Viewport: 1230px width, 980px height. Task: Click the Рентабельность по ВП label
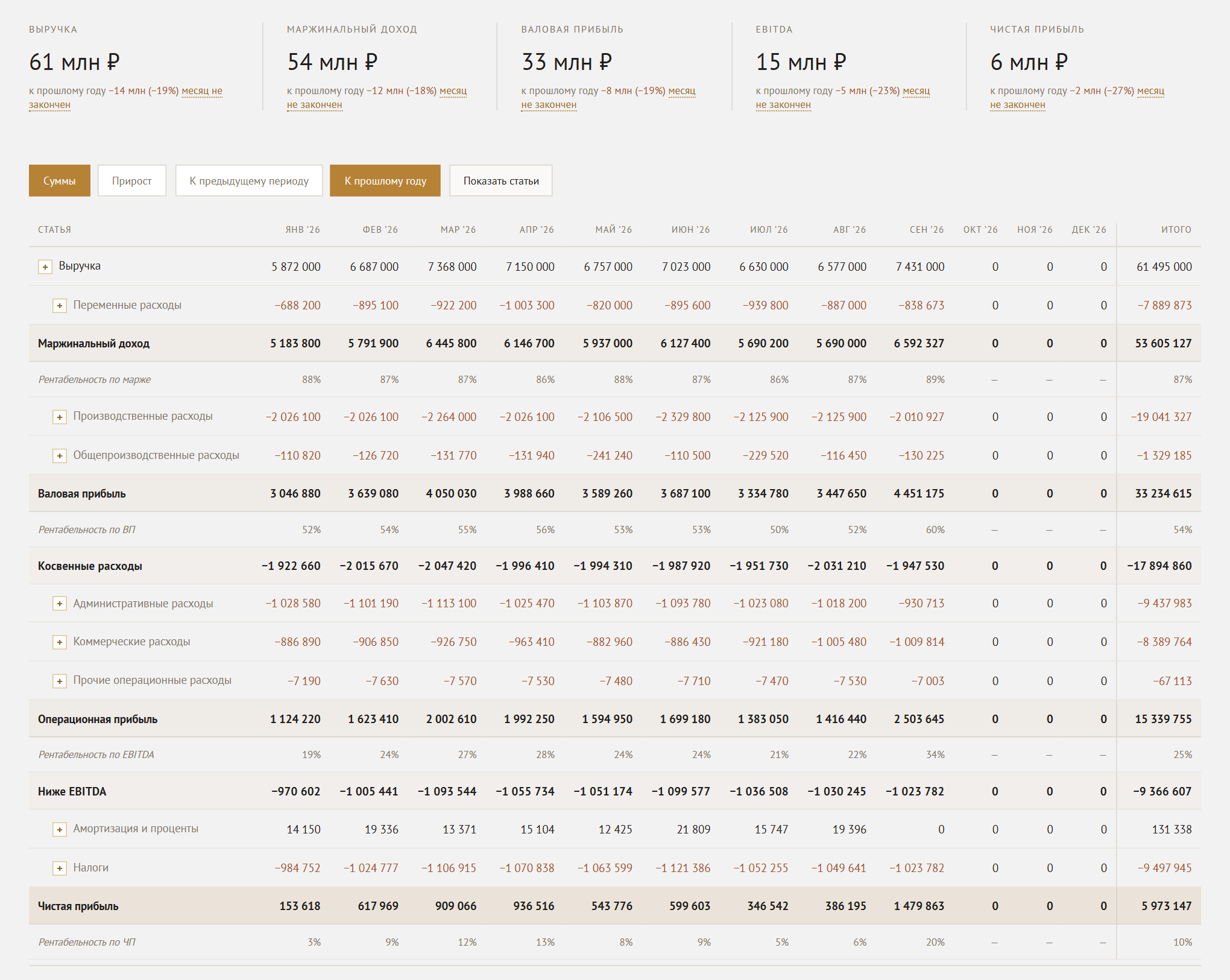pyautogui.click(x=87, y=530)
